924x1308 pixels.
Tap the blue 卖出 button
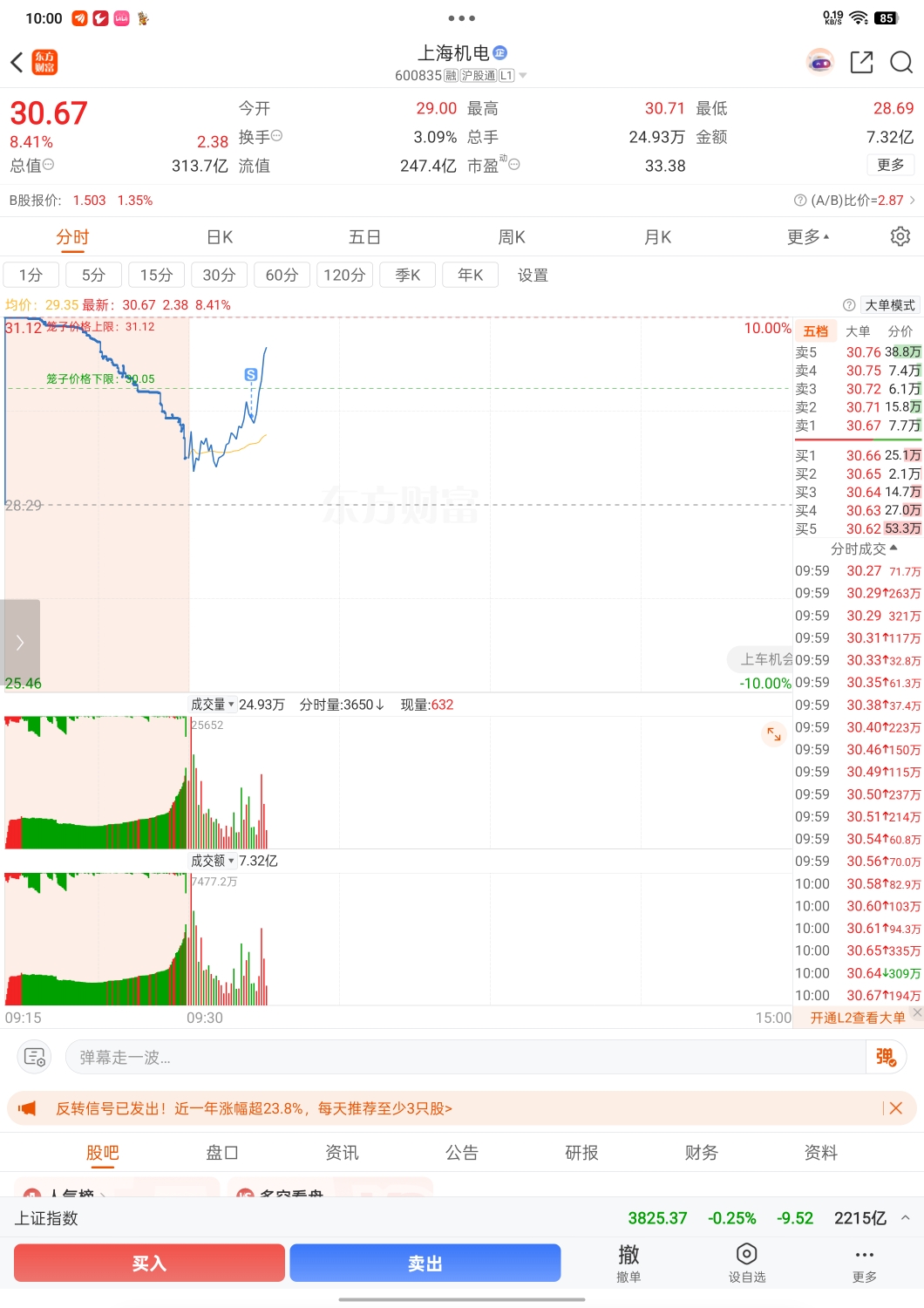425,1263
